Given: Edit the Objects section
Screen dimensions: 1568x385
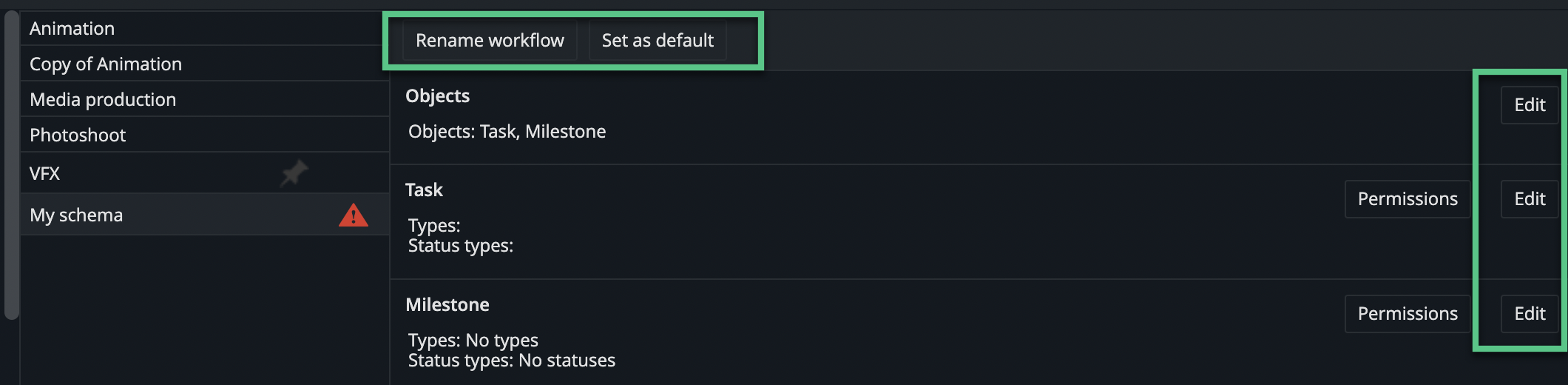Looking at the screenshot, I should pos(1529,105).
